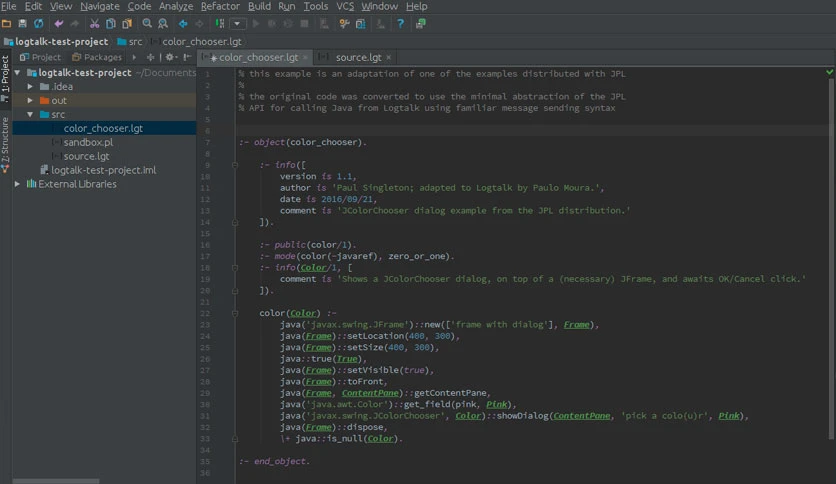This screenshot has height=484, width=836.
Task: Click the hide Project panel icon
Action: point(187,57)
